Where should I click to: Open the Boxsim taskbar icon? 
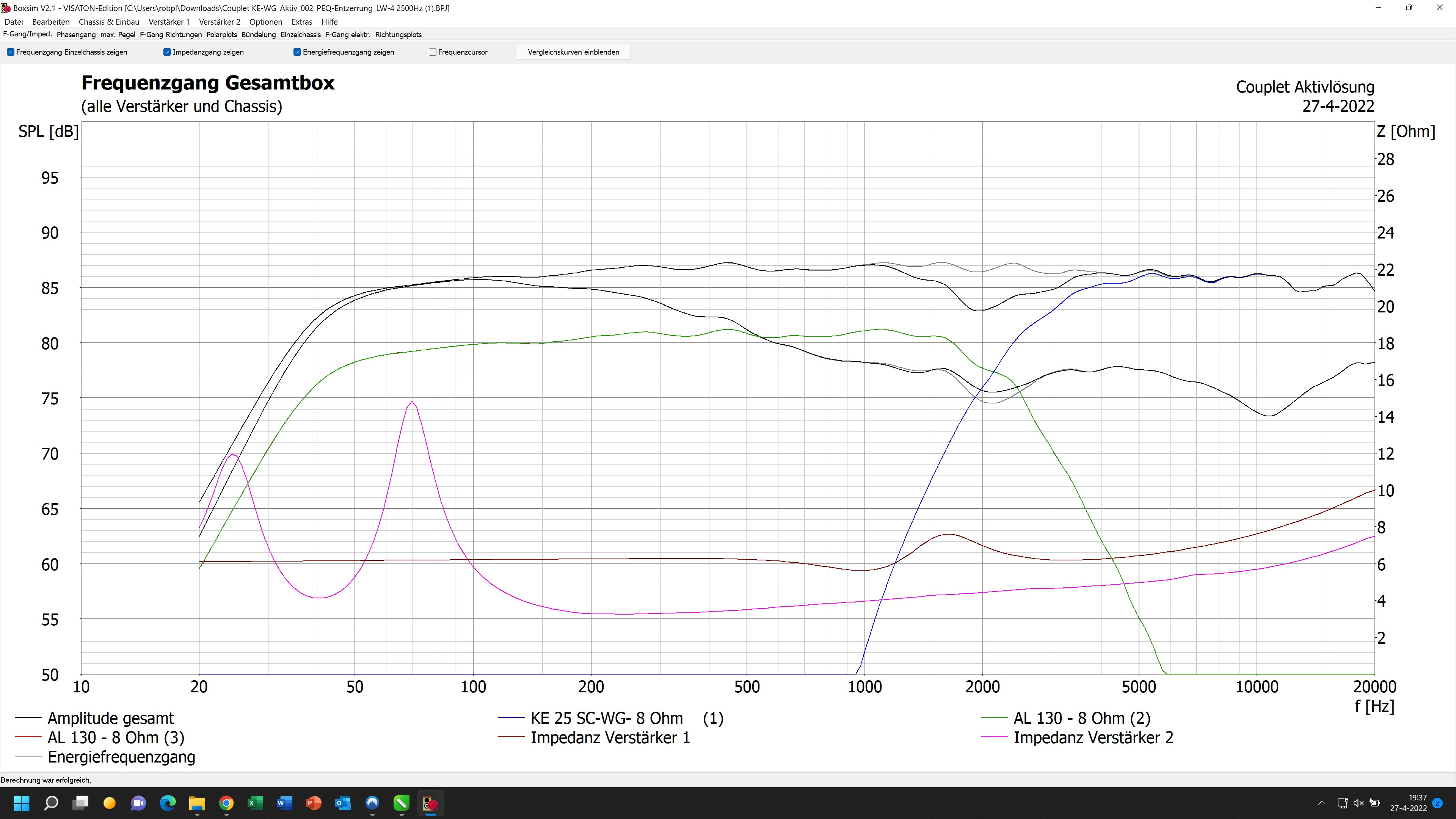[x=430, y=803]
